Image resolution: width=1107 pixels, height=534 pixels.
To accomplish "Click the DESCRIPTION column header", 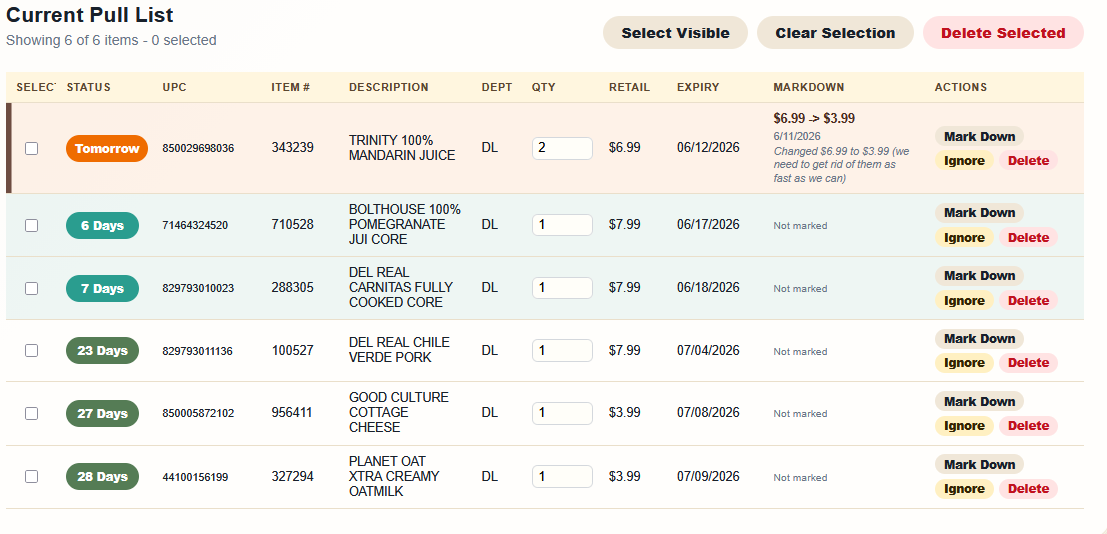I will (388, 88).
